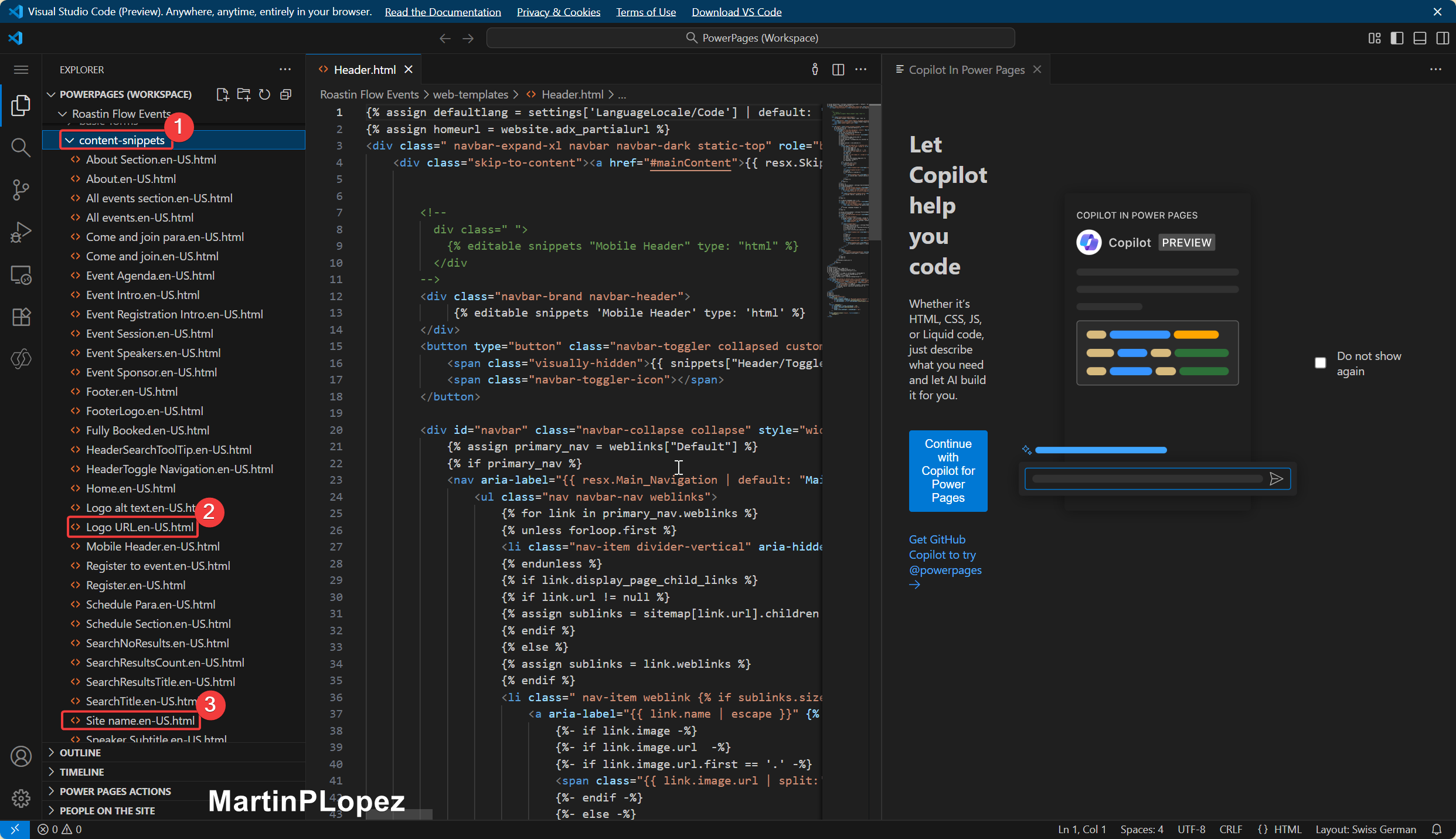Open the Source Control view

(21, 189)
